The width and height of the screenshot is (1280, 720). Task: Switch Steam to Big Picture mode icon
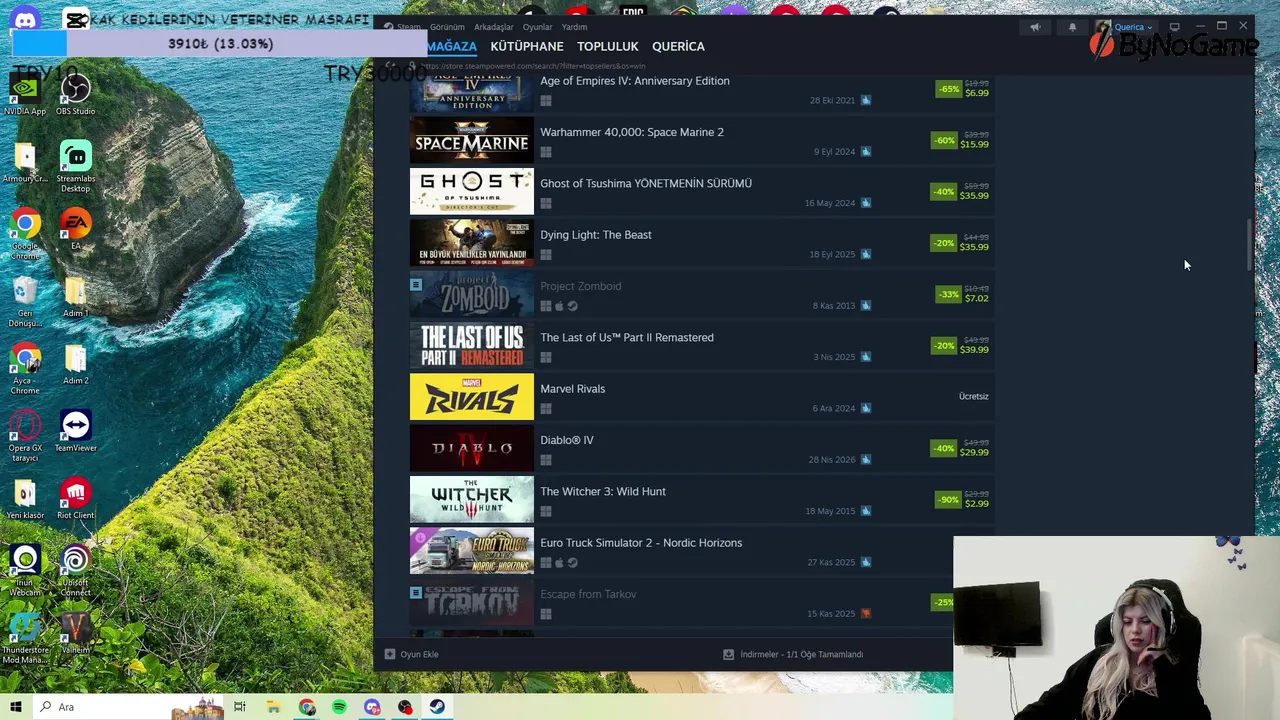click(x=1175, y=27)
